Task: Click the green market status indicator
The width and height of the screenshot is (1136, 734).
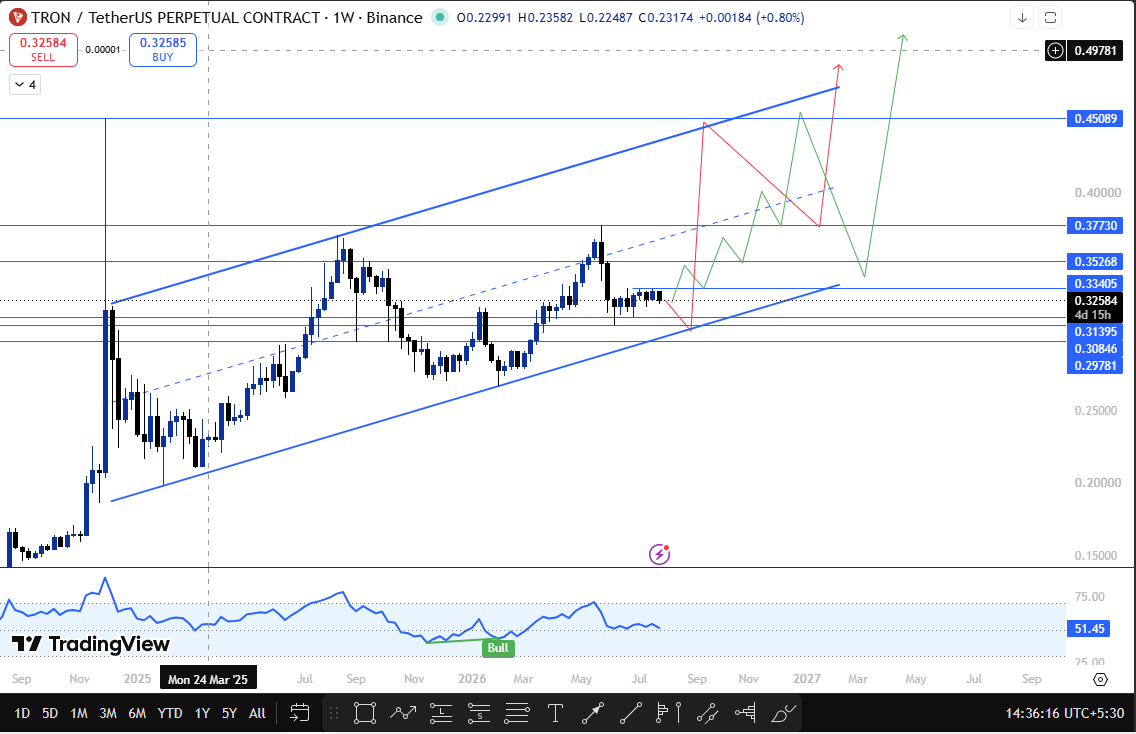Action: pos(440,17)
